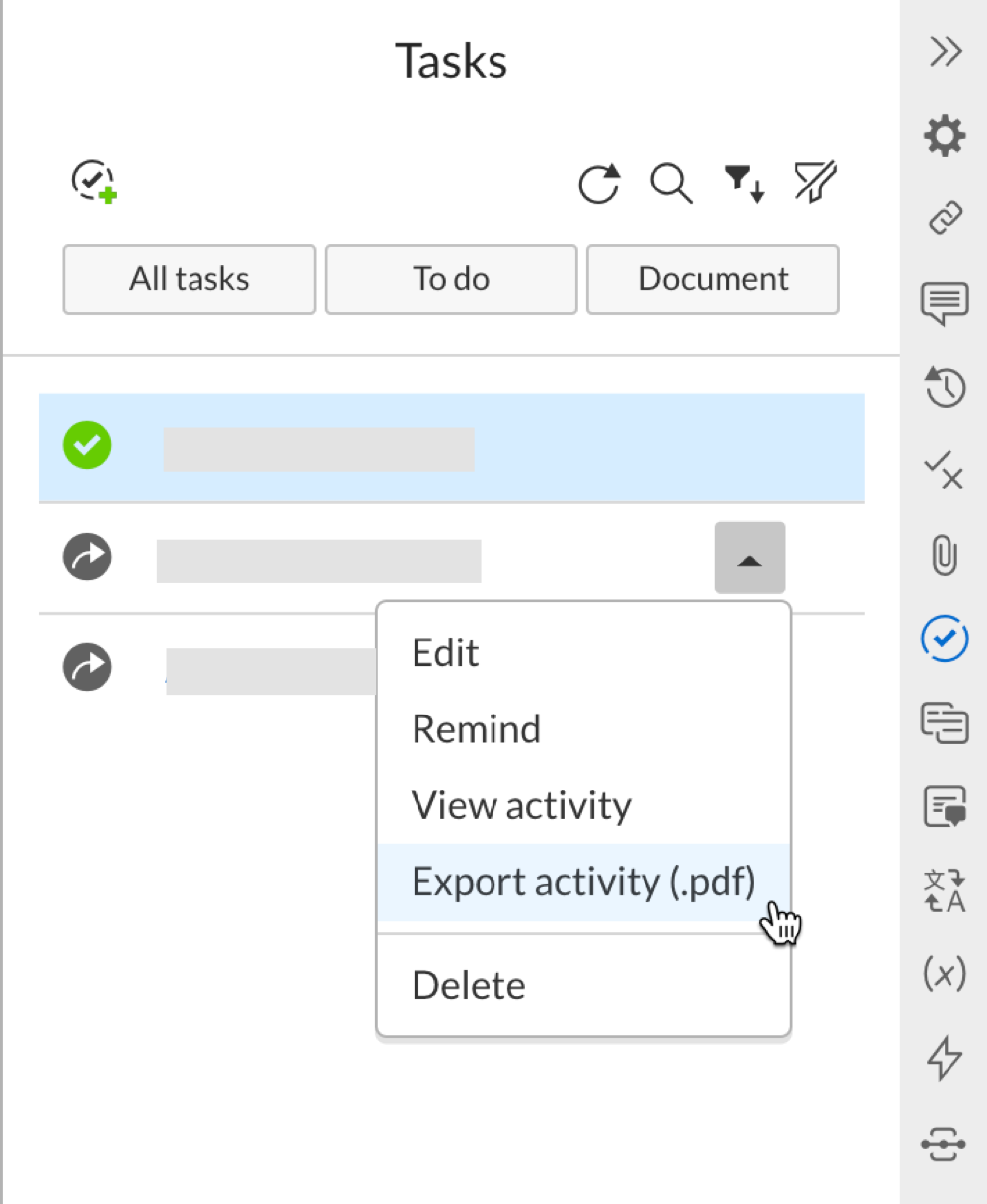This screenshot has width=987, height=1204.
Task: Open the workflow nodes icon at the sidebar bottom
Action: click(x=944, y=1145)
